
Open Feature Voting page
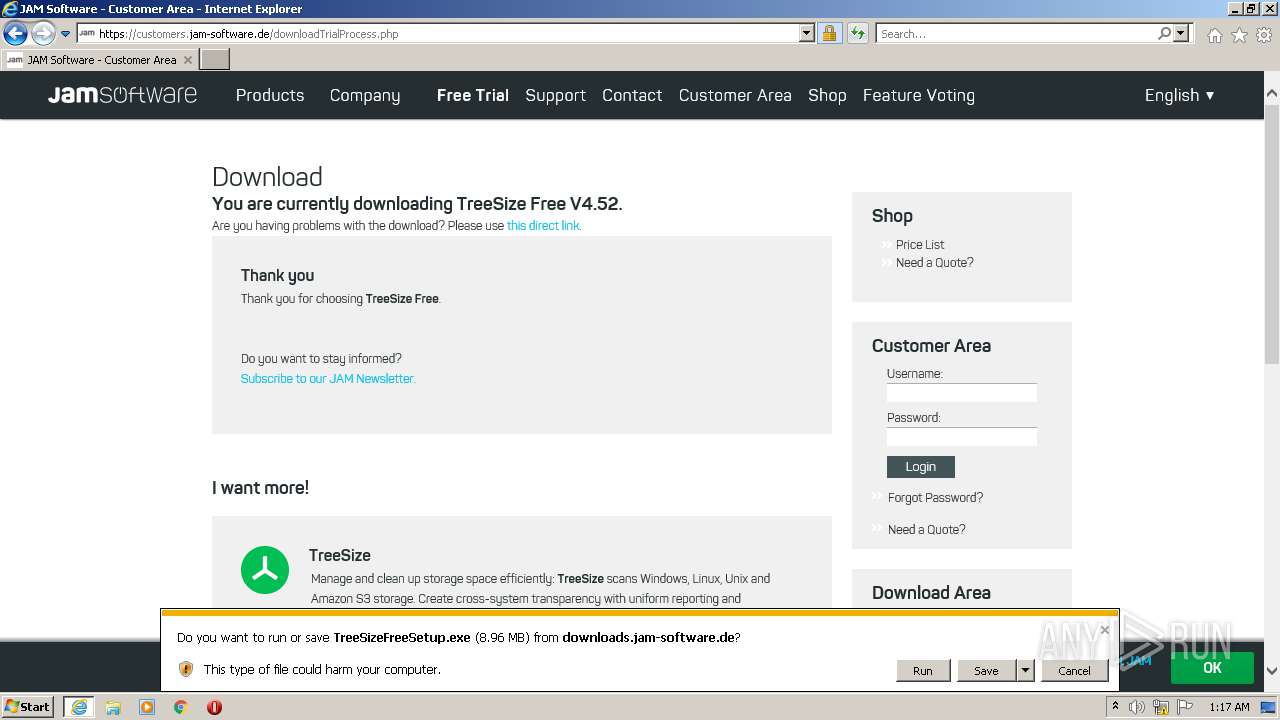[919, 95]
